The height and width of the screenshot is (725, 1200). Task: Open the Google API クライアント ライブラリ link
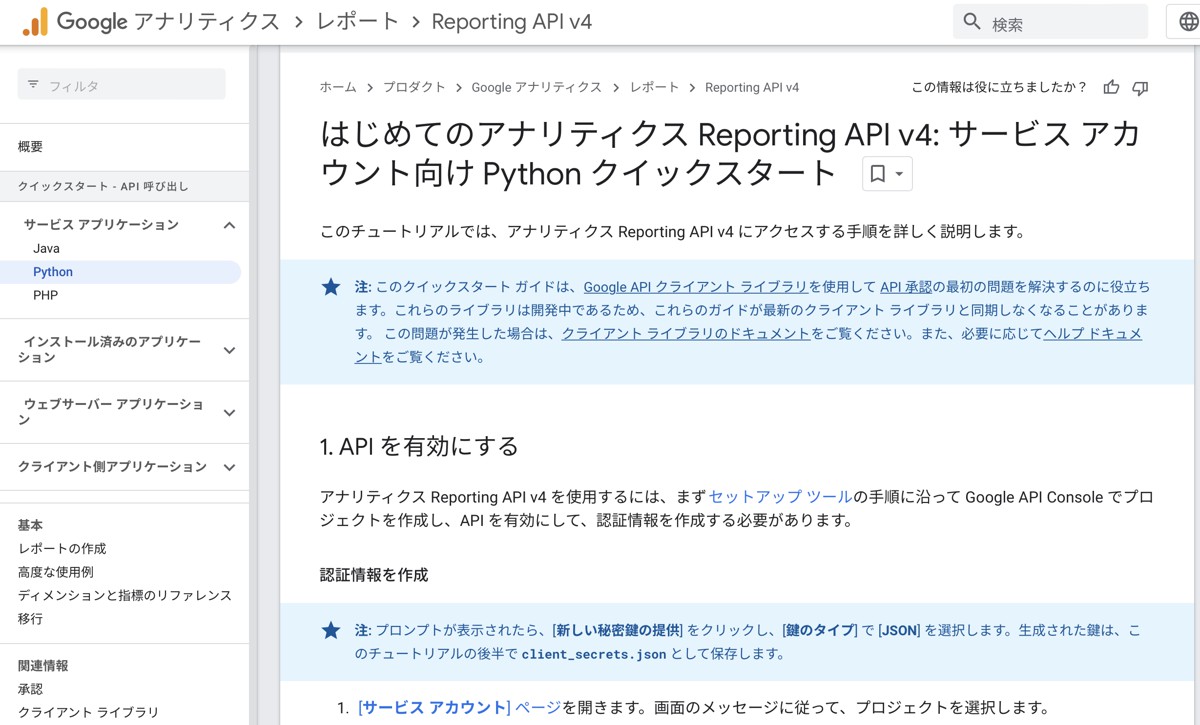coord(693,286)
